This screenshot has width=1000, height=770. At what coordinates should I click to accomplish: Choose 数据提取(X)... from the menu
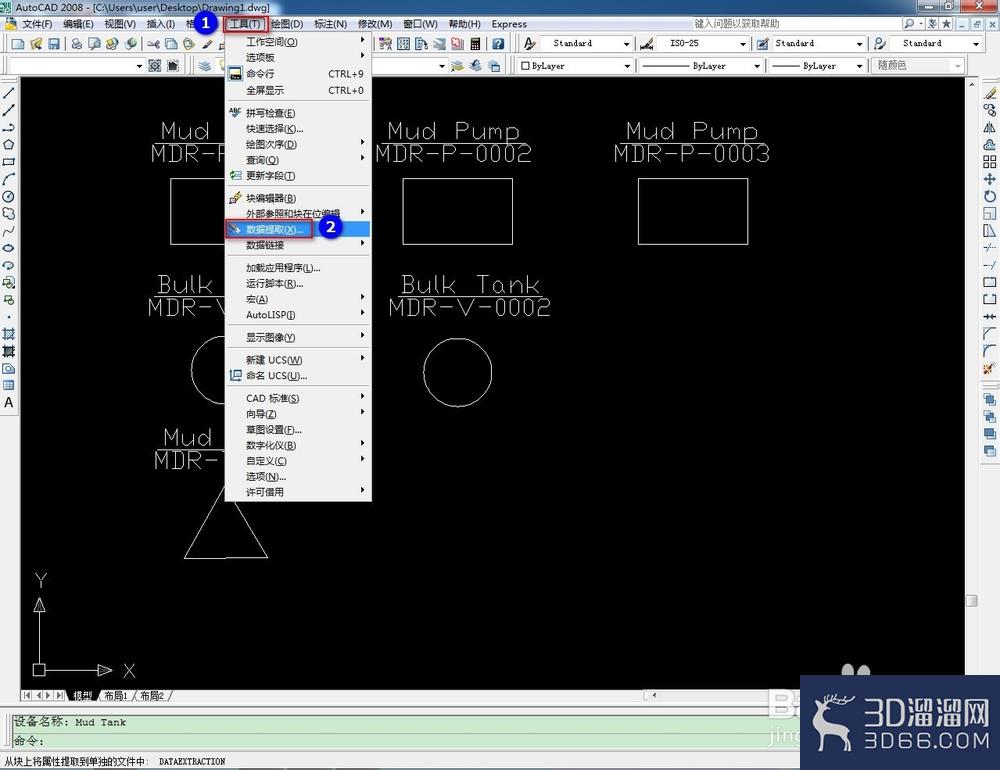tap(298, 229)
